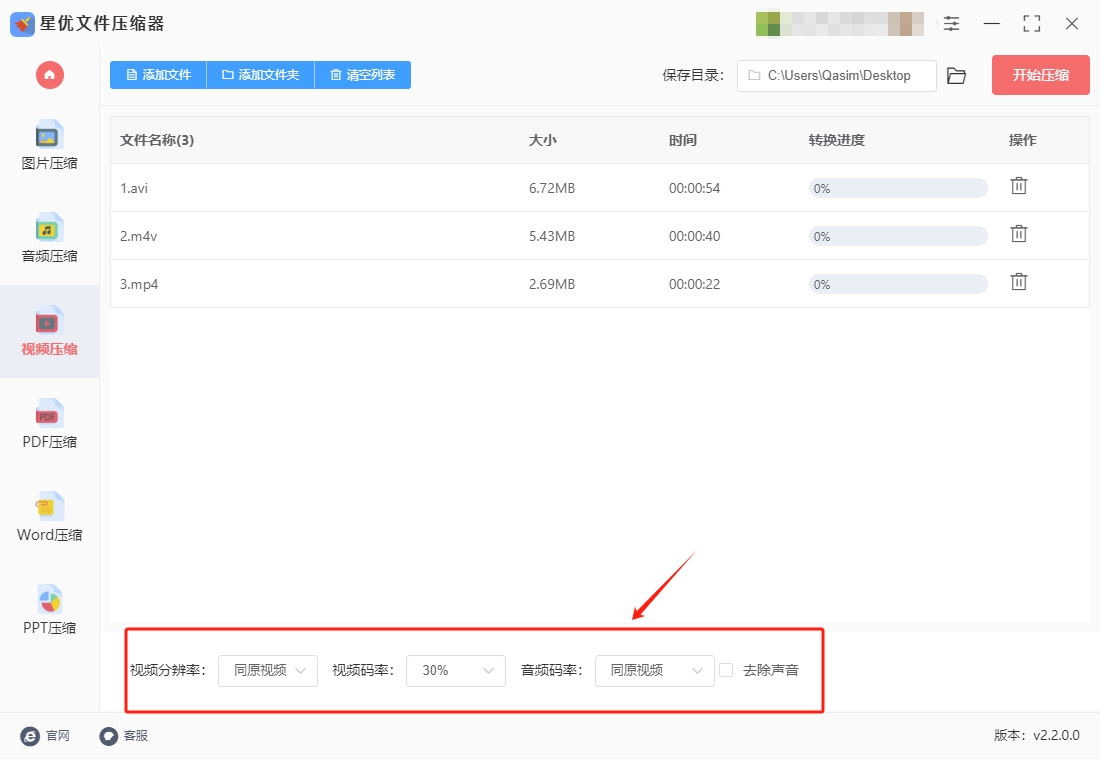The width and height of the screenshot is (1100, 760).
Task: Click progress bar of 2.m4v
Action: 898,236
